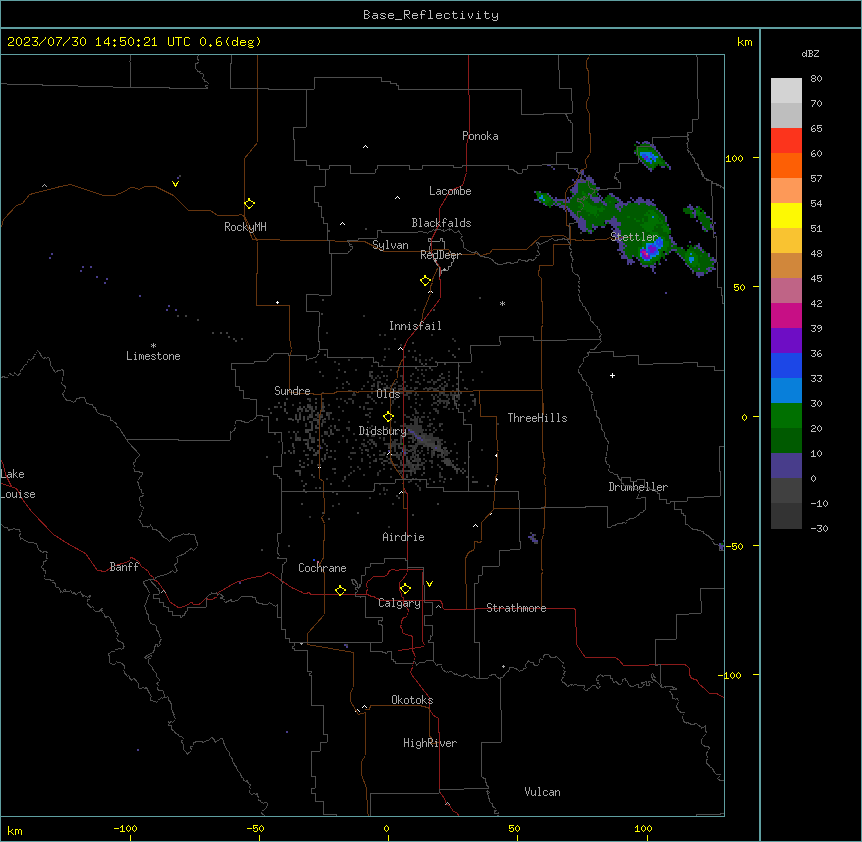Click the Calgary city label
Image resolution: width=862 pixels, height=842 pixels.
[399, 603]
